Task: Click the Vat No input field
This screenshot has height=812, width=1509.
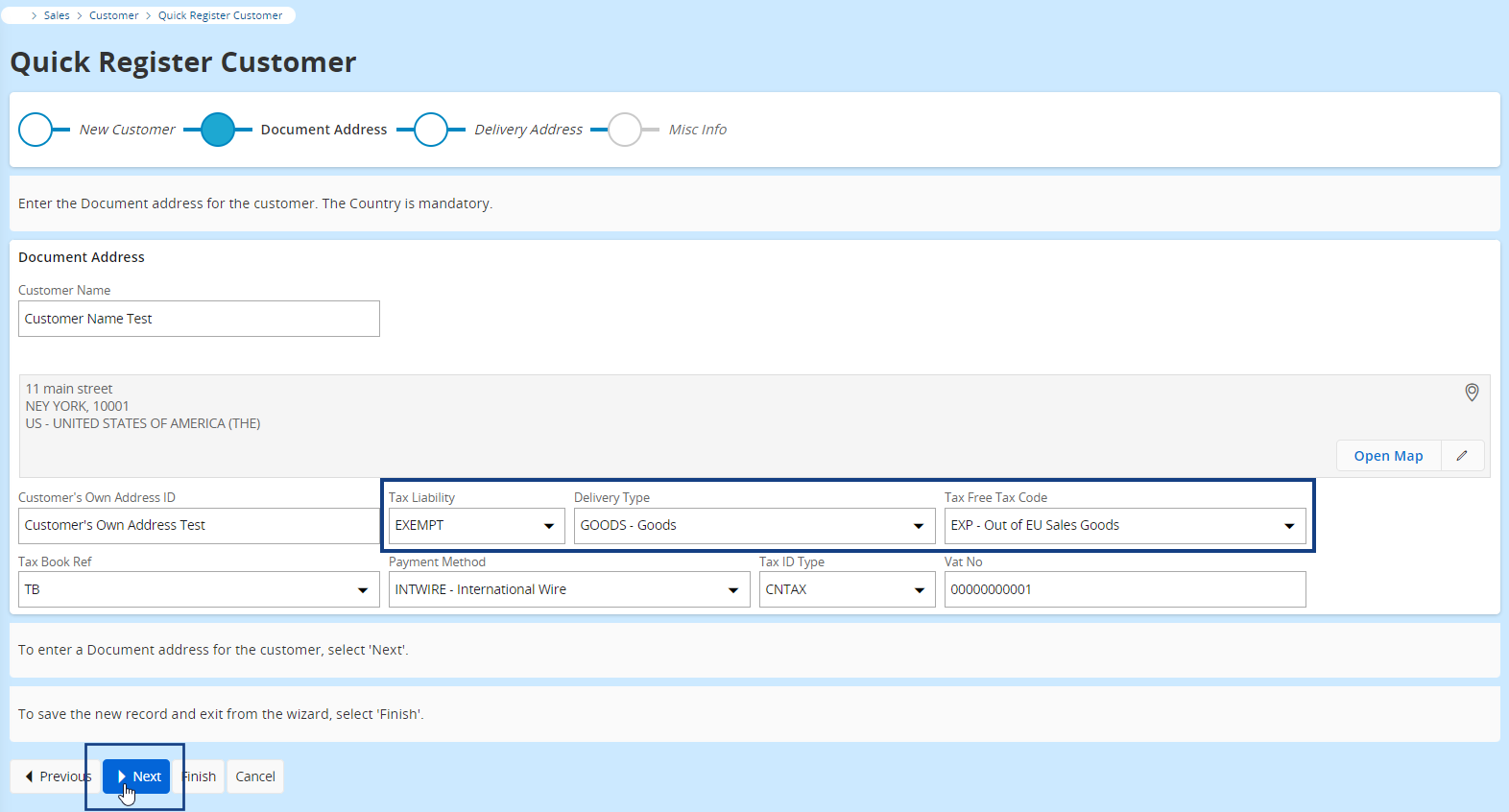Action: tap(1124, 590)
